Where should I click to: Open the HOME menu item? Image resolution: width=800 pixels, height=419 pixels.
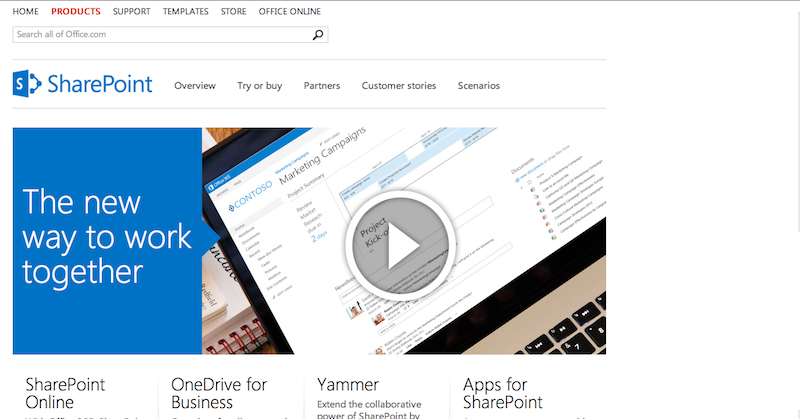pos(26,11)
